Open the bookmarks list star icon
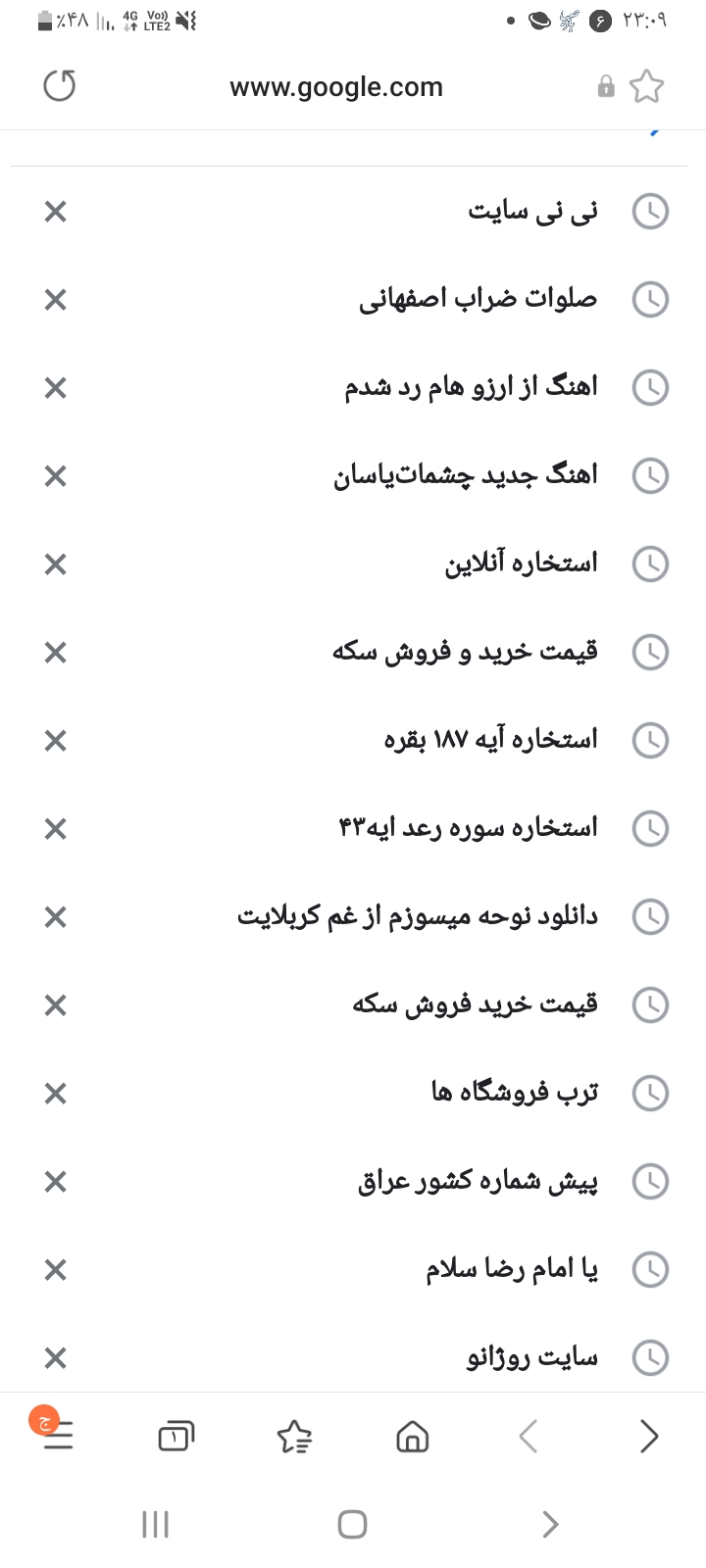 (x=294, y=1437)
